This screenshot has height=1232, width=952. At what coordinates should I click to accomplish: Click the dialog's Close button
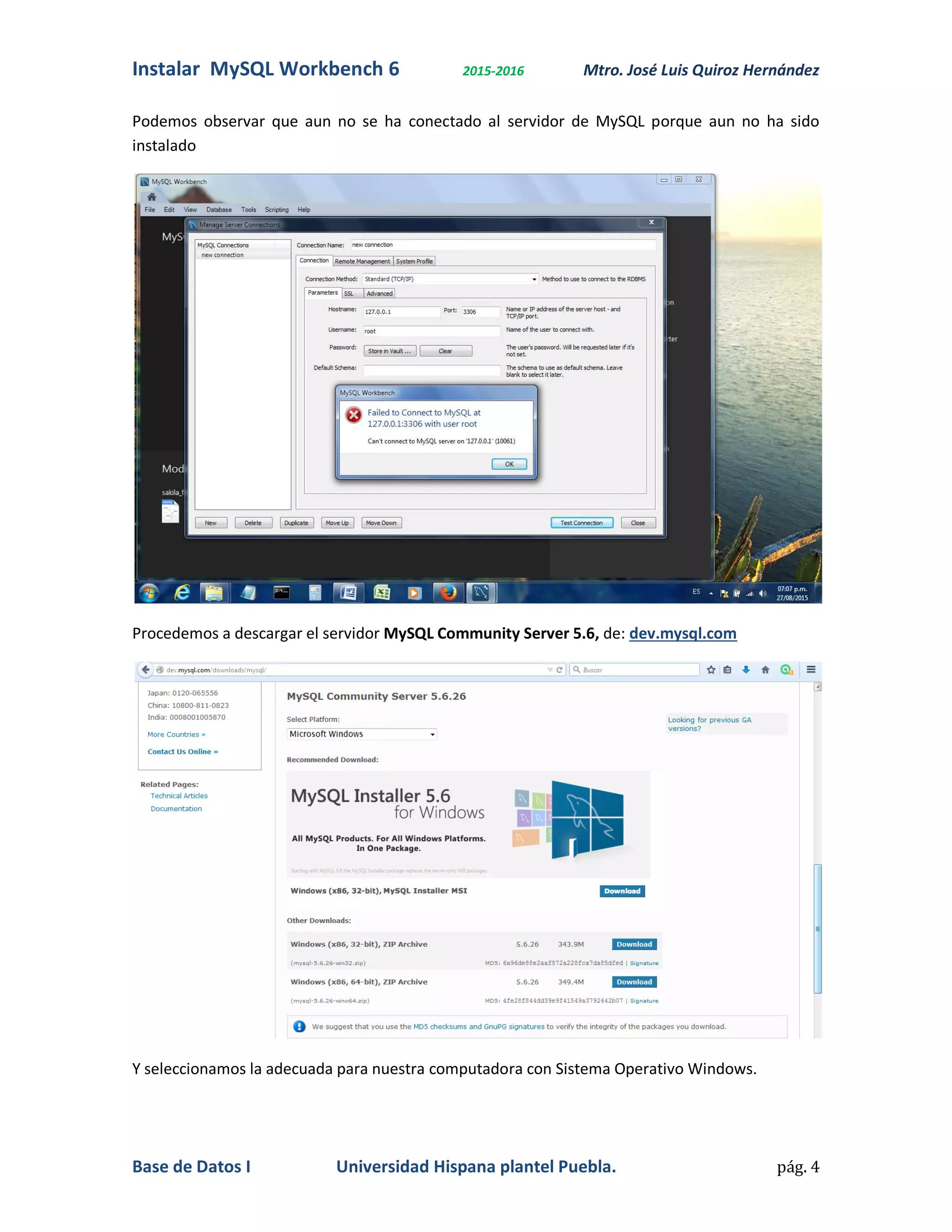click(638, 523)
